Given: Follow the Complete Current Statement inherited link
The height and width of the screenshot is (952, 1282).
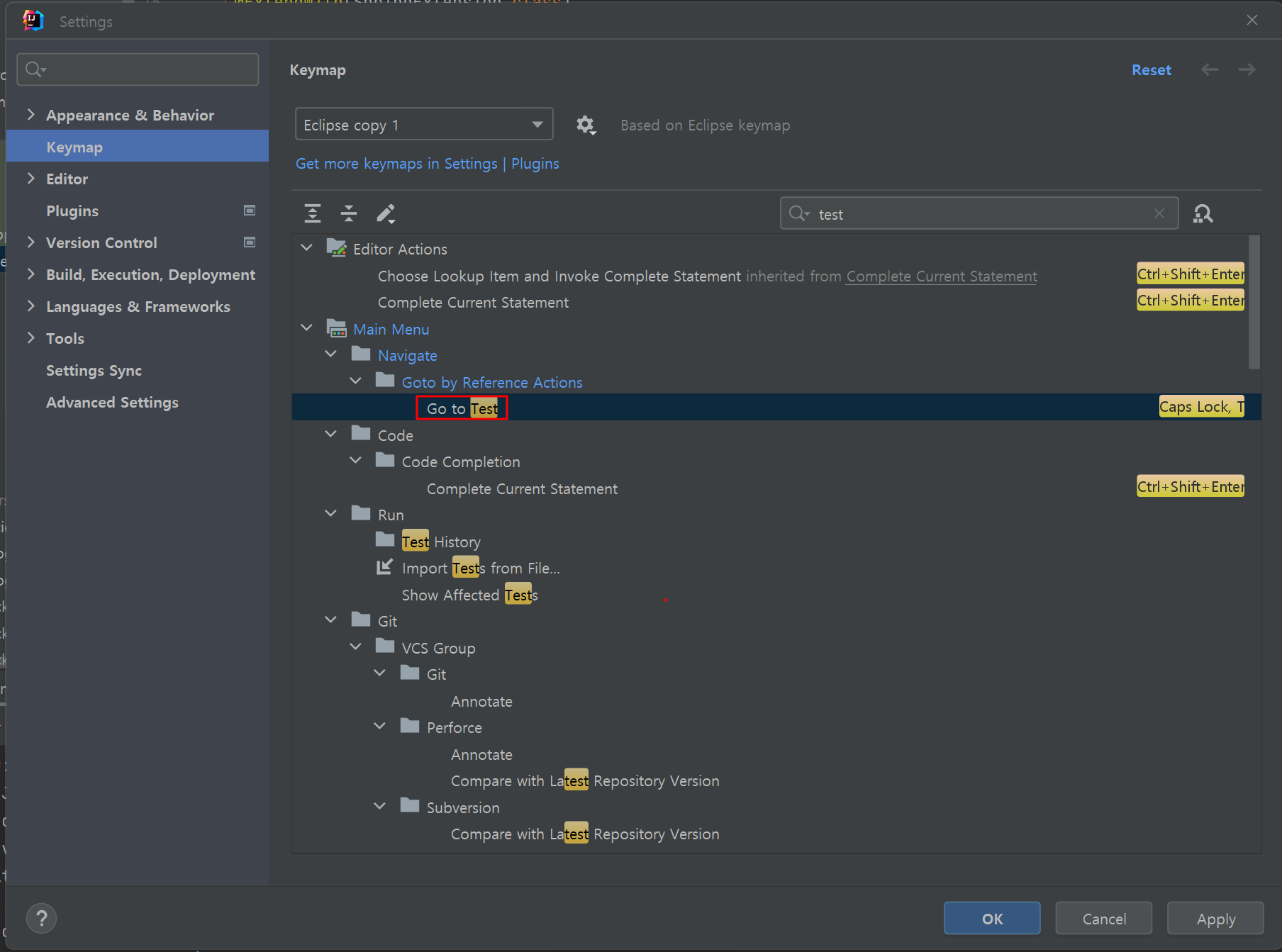Looking at the screenshot, I should click(942, 276).
